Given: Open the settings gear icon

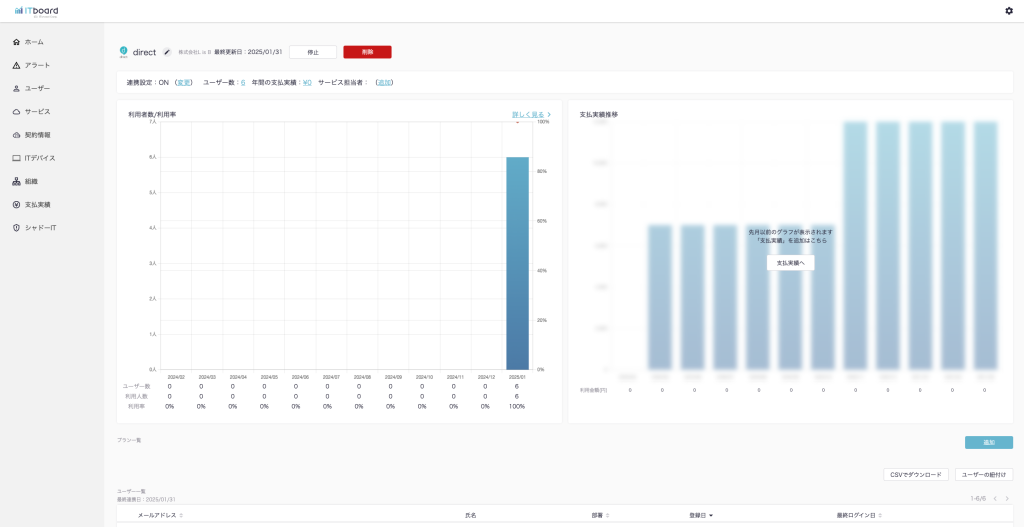Looking at the screenshot, I should click(x=1008, y=10).
